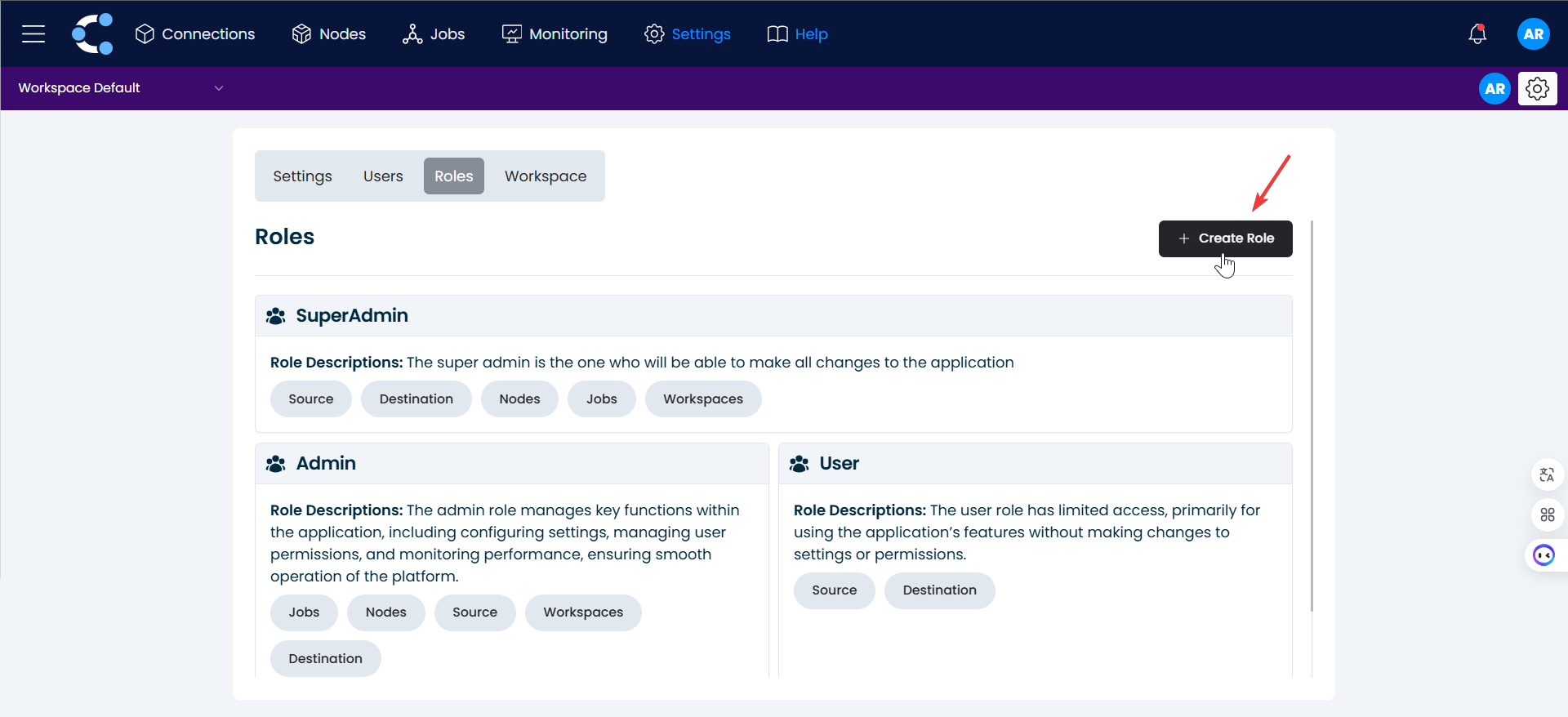Image resolution: width=1568 pixels, height=717 pixels.
Task: Switch to the Workspace tab
Action: pos(546,176)
